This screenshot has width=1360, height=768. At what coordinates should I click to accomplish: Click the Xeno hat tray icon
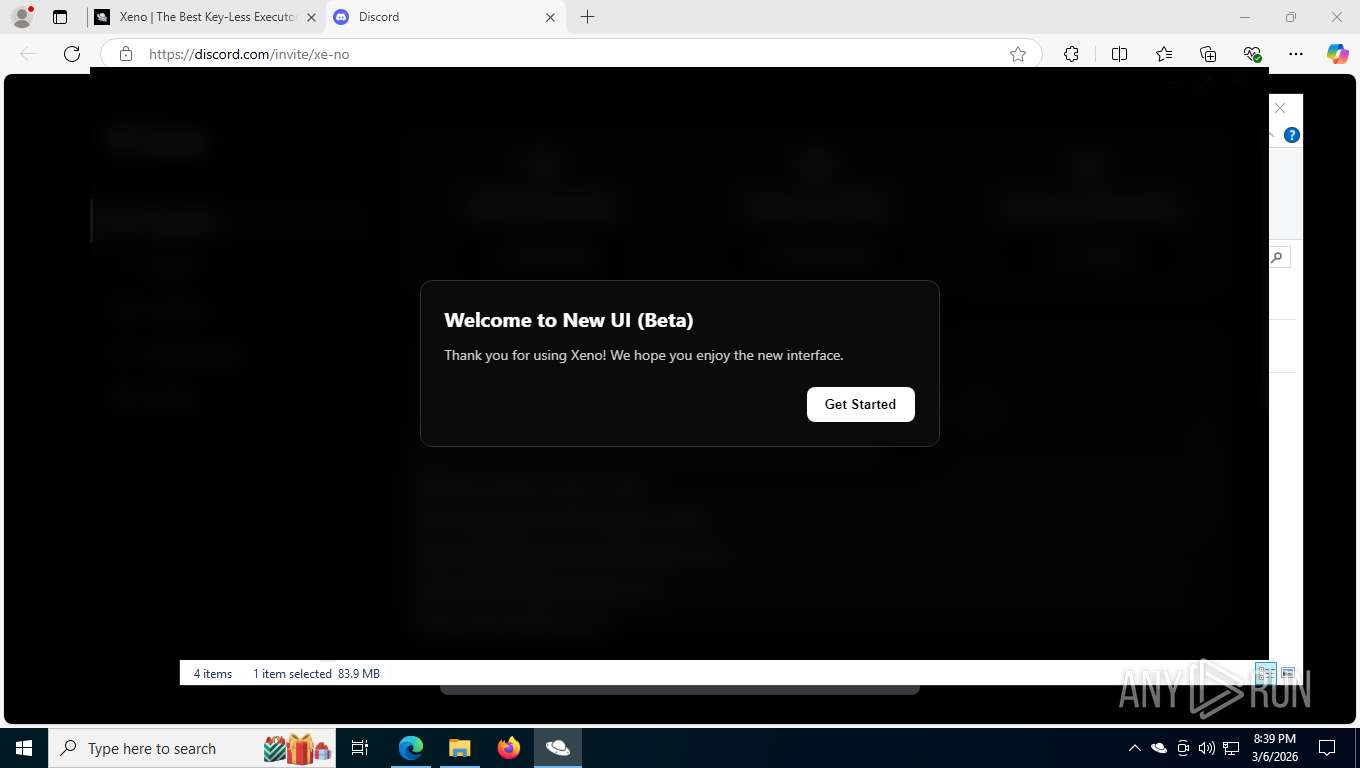[1159, 748]
